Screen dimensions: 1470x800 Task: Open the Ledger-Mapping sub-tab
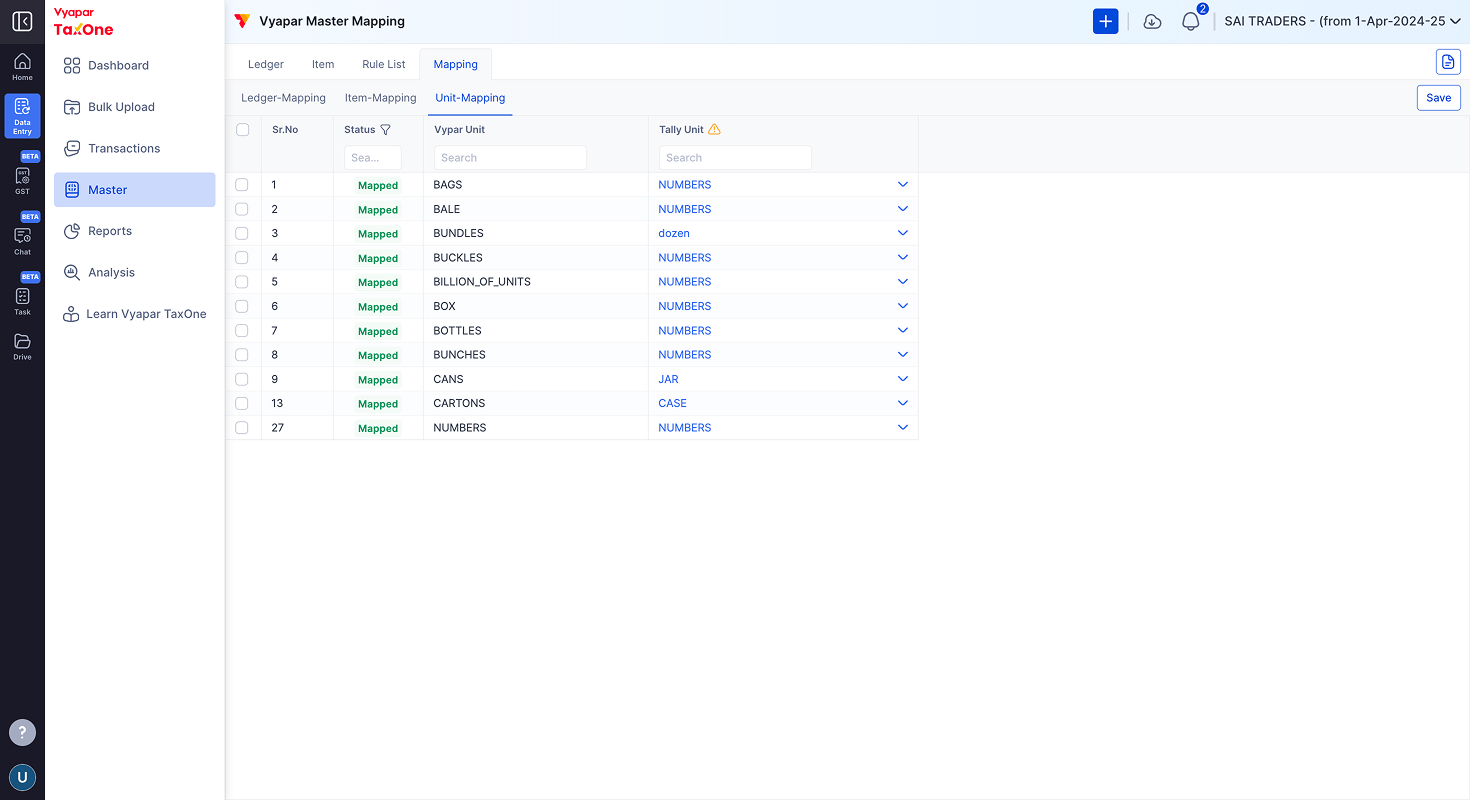(283, 98)
